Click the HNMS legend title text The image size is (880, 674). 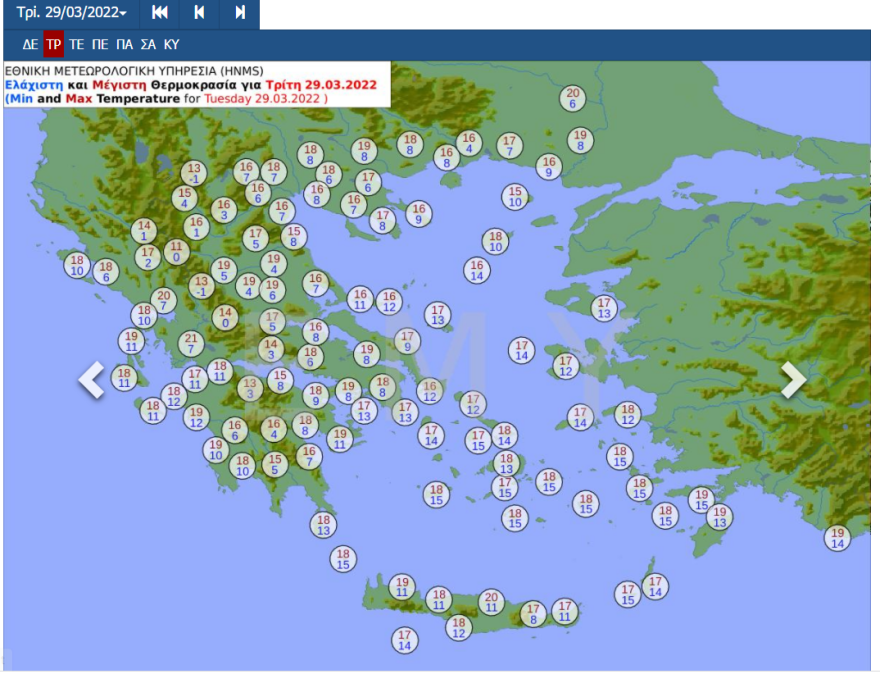(x=131, y=73)
